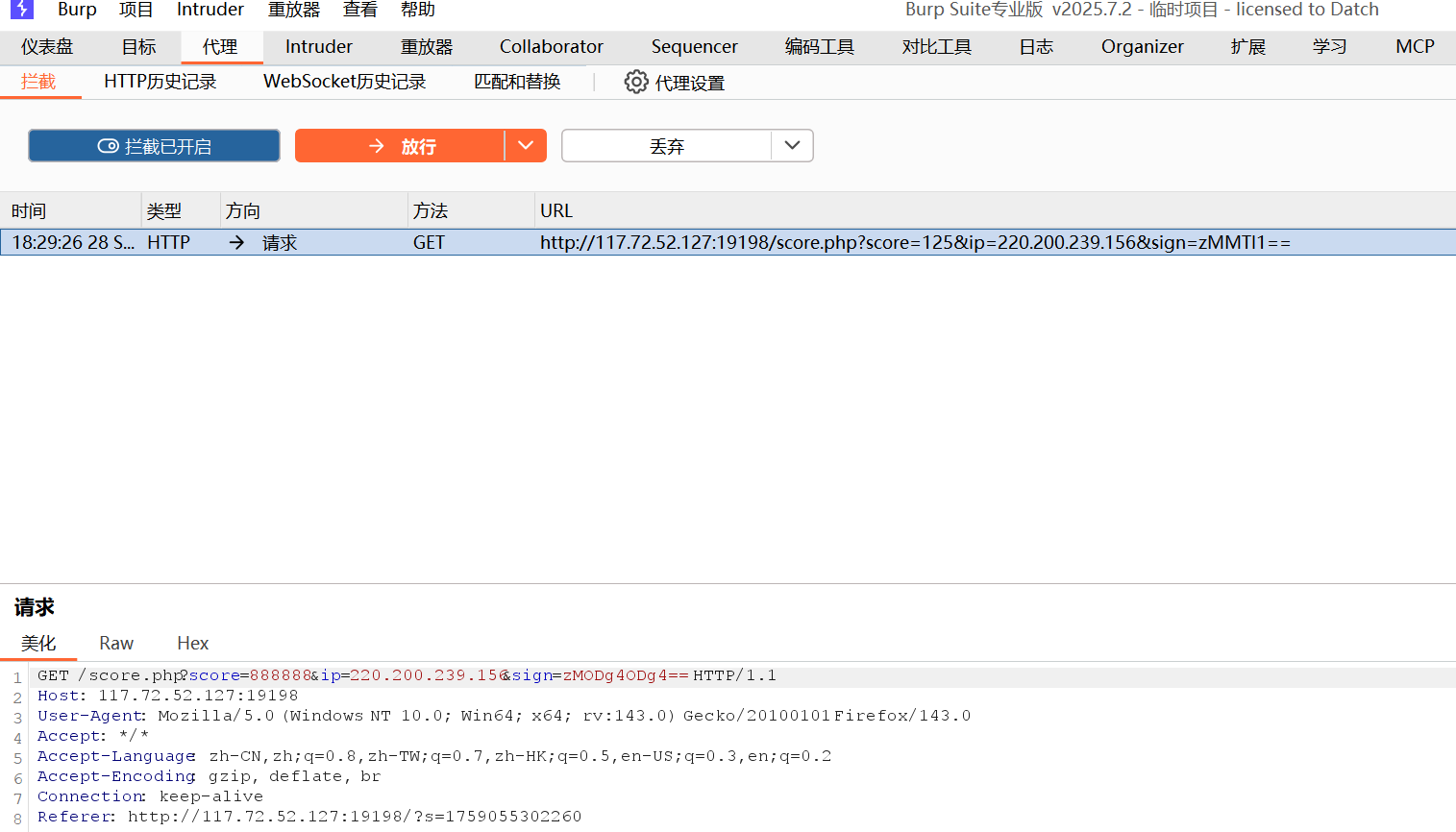Open the 重放器 menu in the menu bar

293,10
